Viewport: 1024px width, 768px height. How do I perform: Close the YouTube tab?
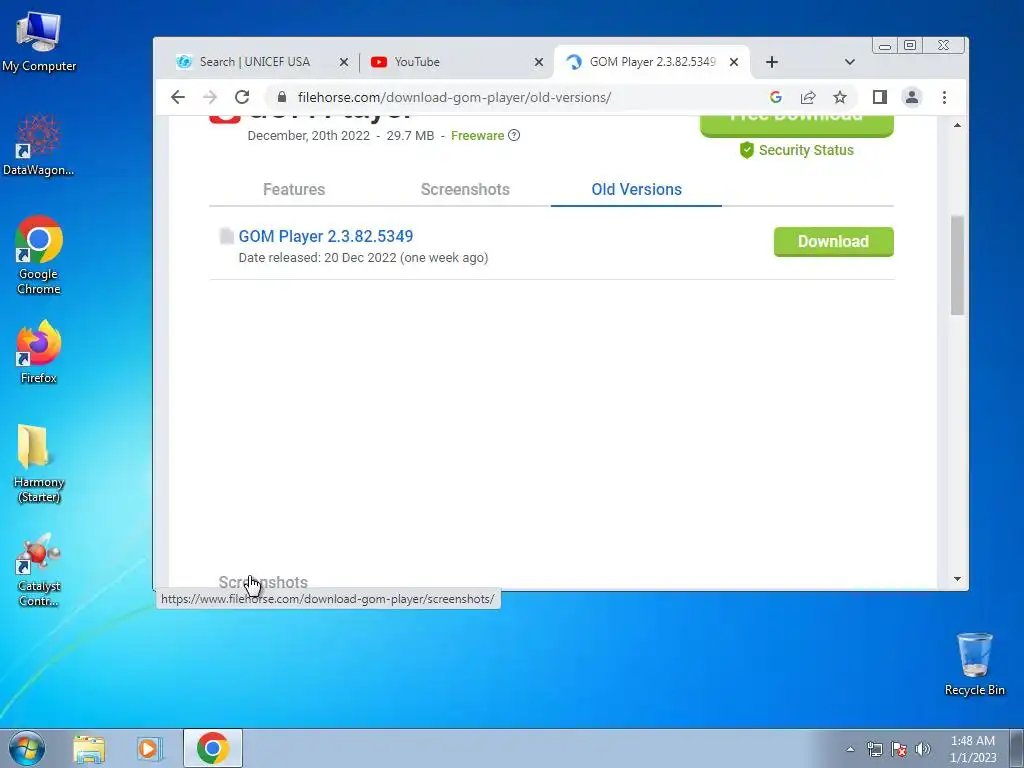point(539,62)
